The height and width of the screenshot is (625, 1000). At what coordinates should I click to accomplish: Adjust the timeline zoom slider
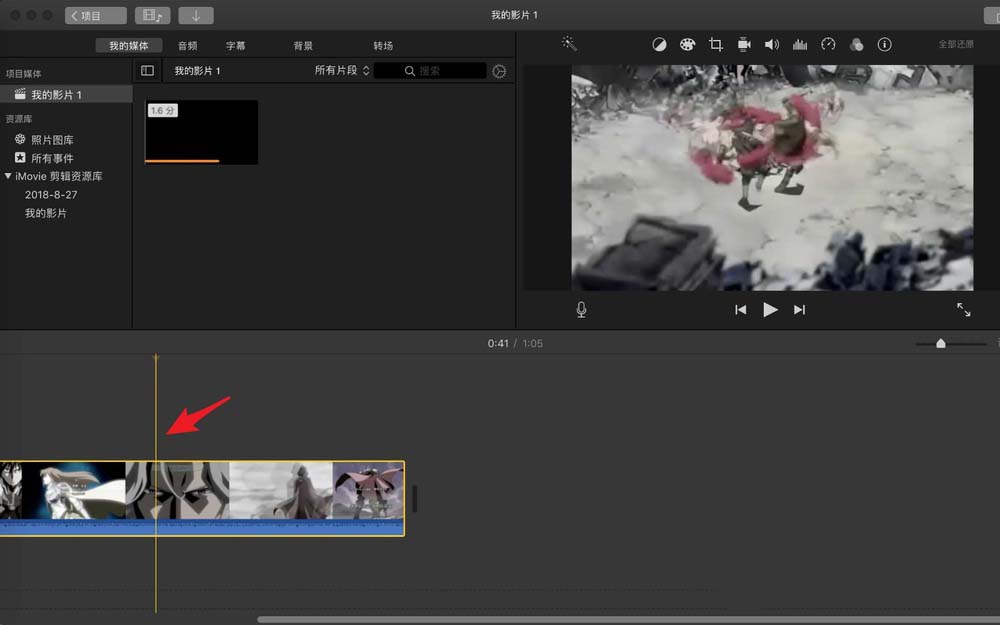[x=940, y=343]
